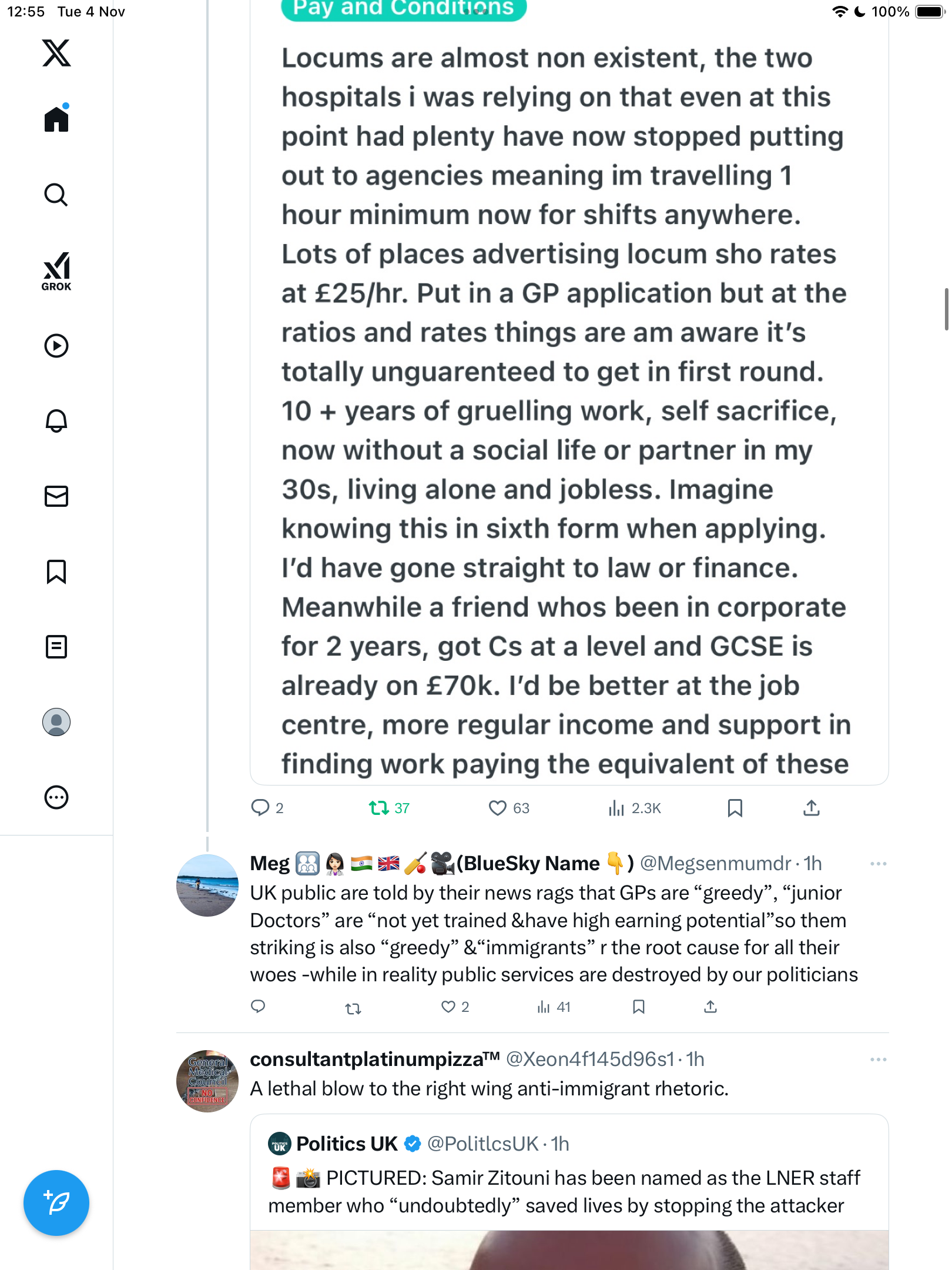This screenshot has height=1270, width=952.
Task: Open the video tab in sidebar
Action: coord(56,346)
